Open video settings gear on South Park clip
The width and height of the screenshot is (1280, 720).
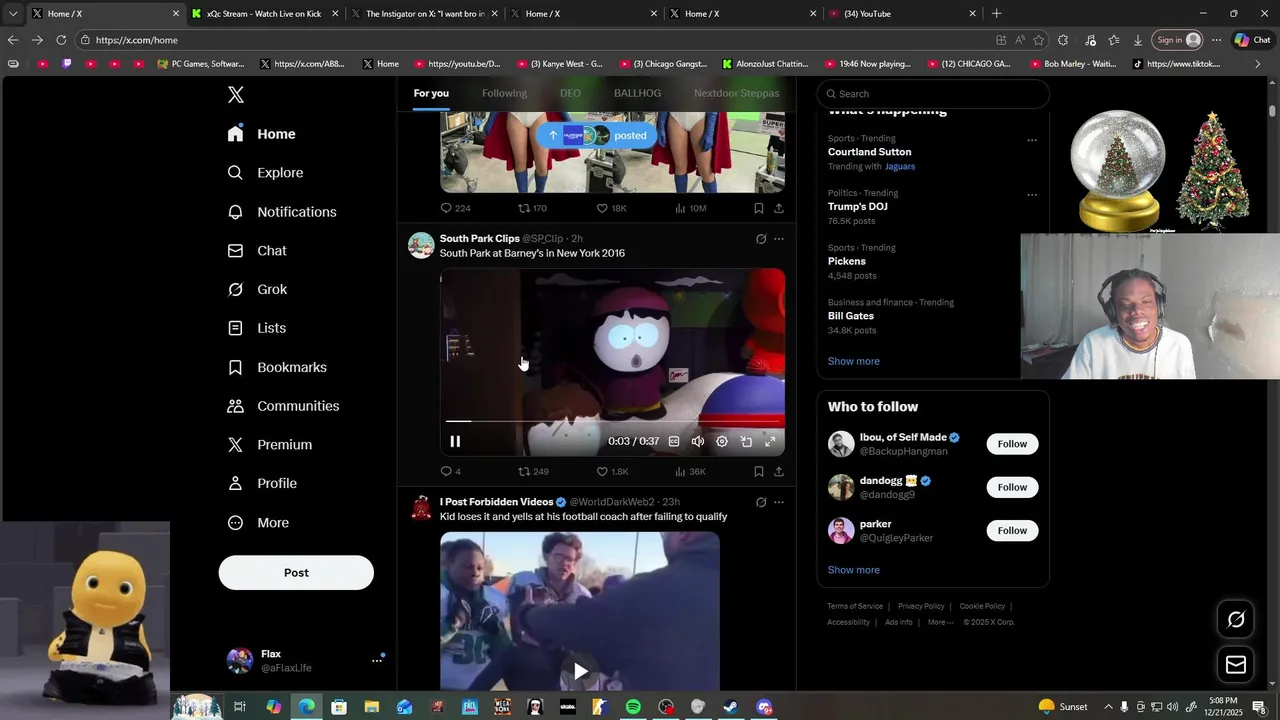[722, 441]
